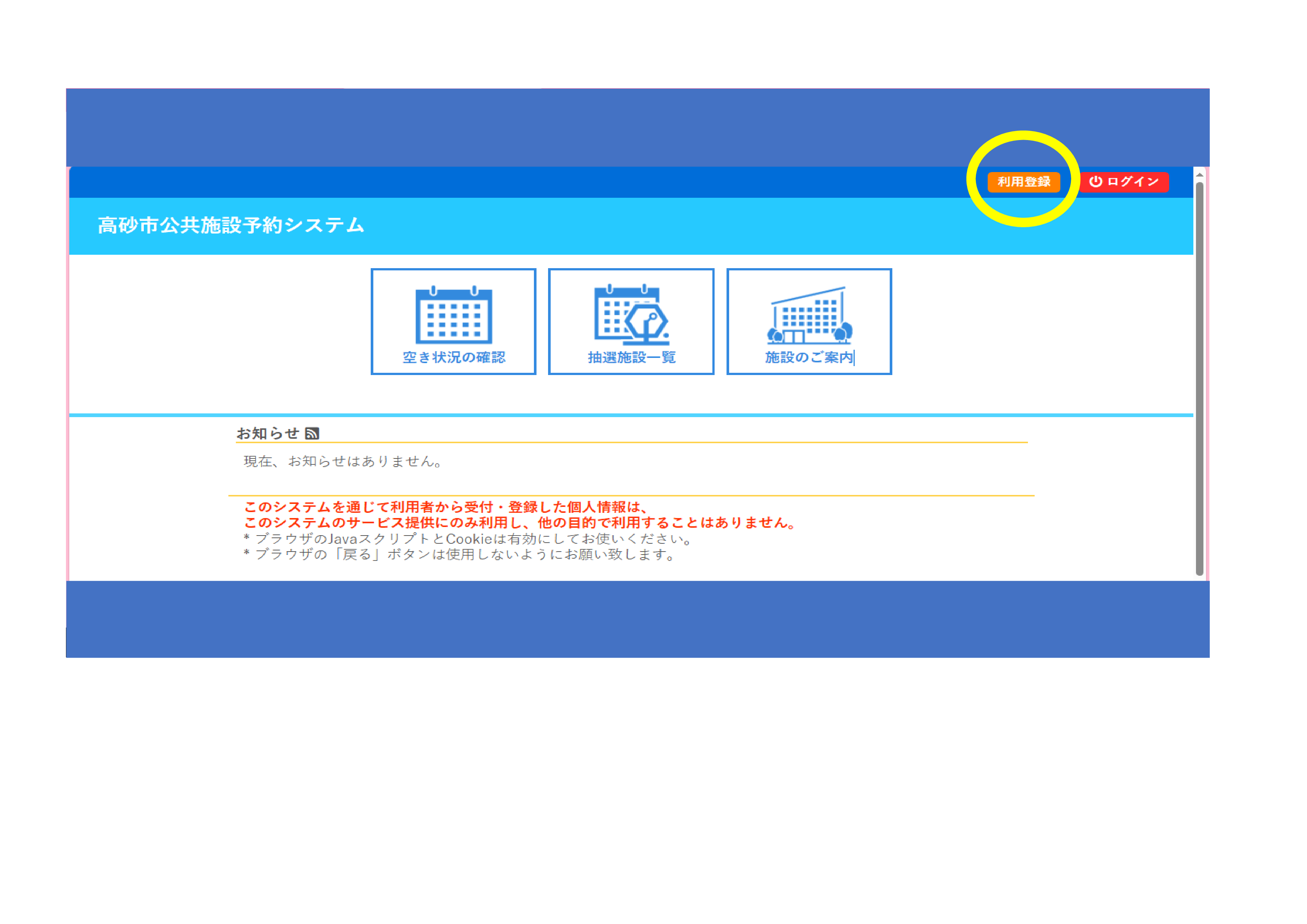
Task: Click the red privacy line ending 登録した個人情報は、
Action: click(x=446, y=507)
